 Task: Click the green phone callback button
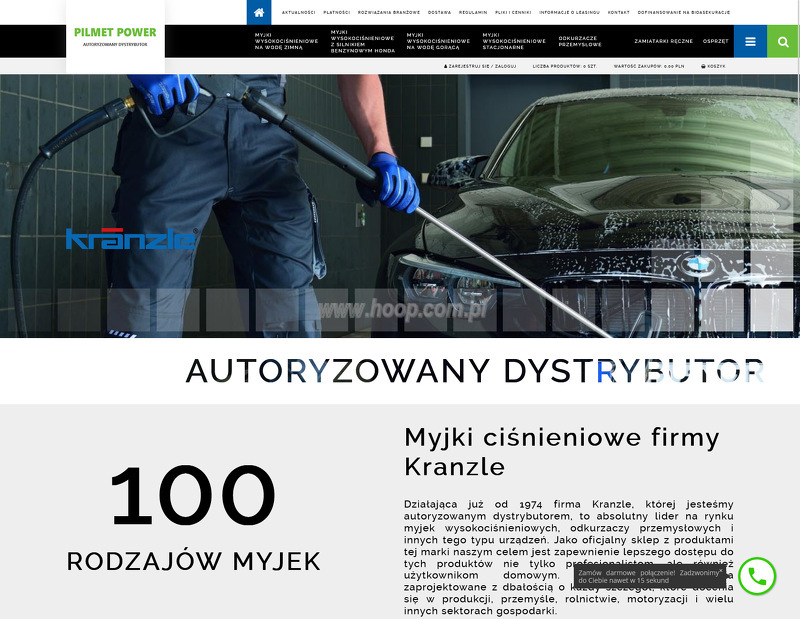[757, 576]
